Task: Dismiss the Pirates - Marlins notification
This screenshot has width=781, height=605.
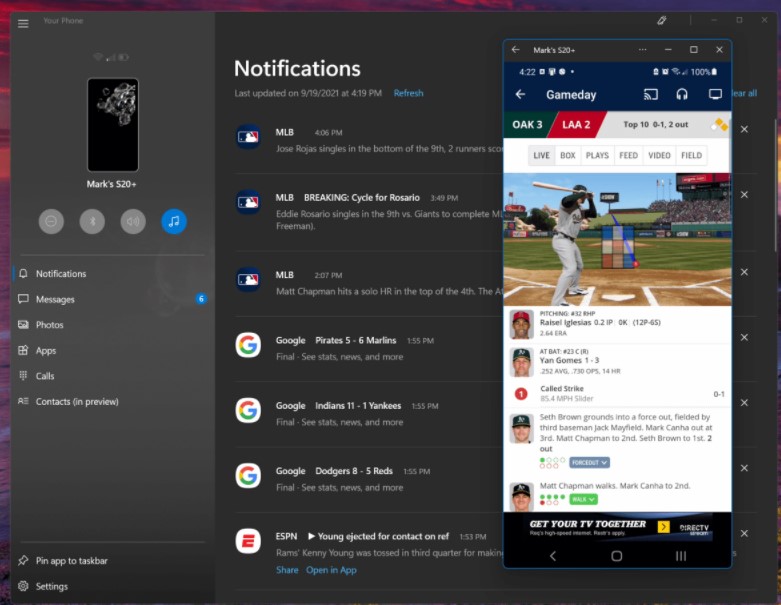Action: pos(744,338)
